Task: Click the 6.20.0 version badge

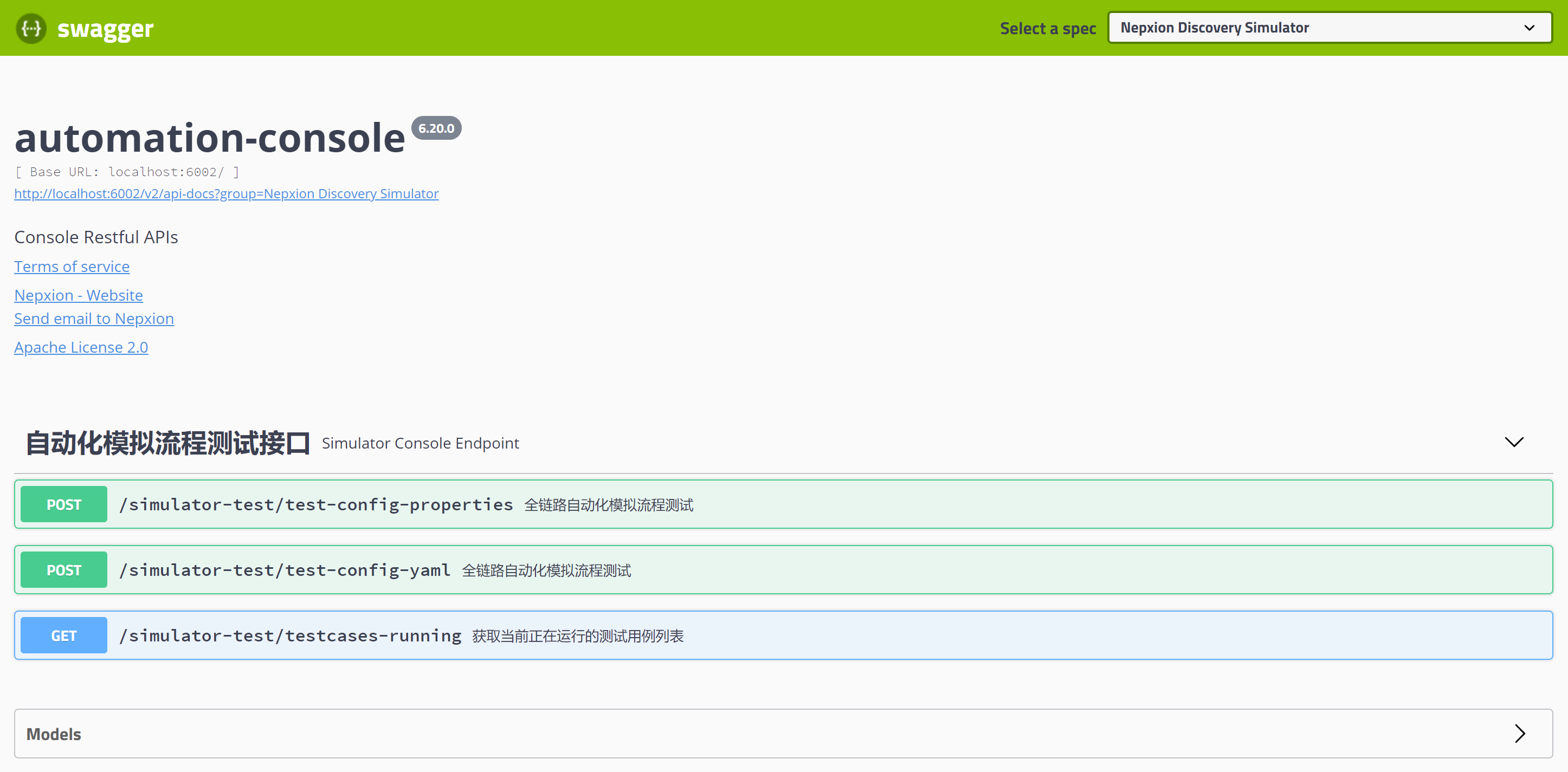Action: [436, 128]
